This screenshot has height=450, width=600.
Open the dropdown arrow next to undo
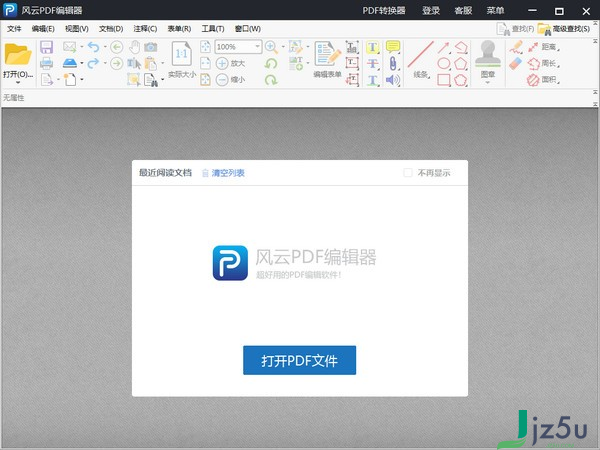tap(105, 47)
